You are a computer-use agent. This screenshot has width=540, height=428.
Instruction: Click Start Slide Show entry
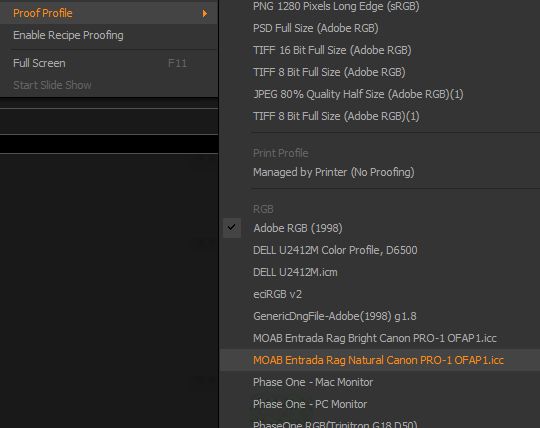(x=109, y=85)
